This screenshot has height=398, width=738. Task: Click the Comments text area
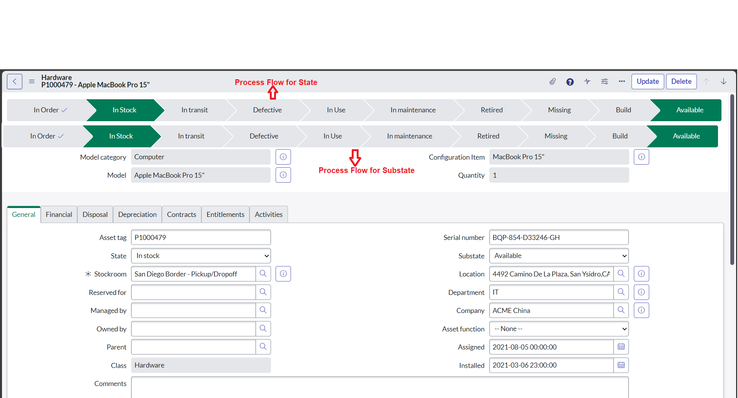coord(380,387)
